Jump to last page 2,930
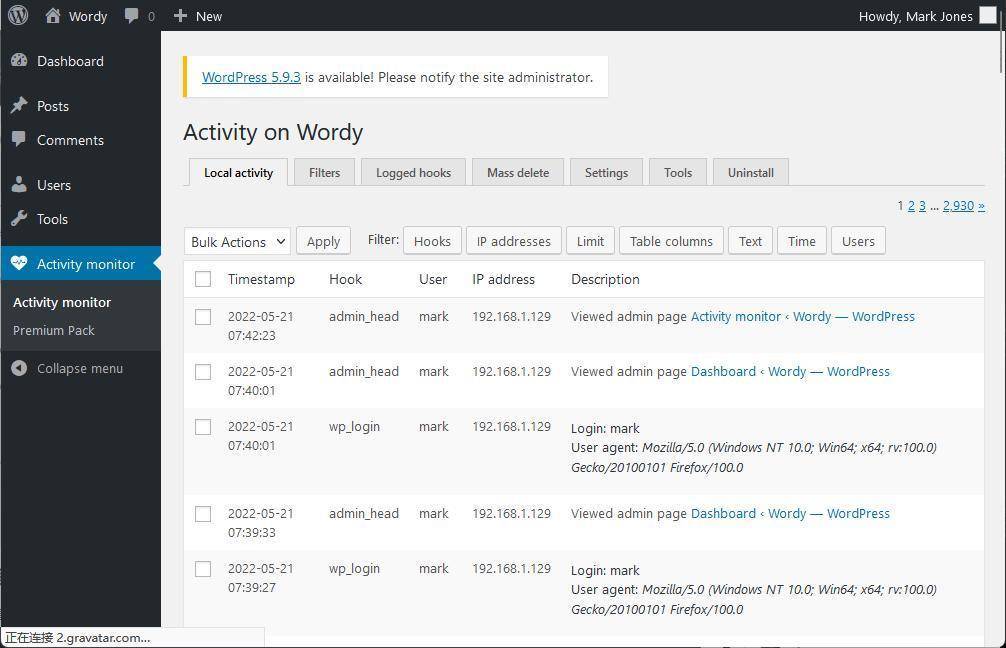 958,205
